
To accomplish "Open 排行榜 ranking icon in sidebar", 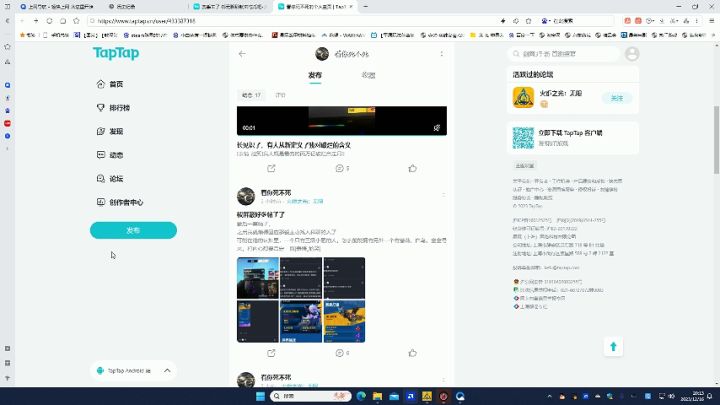I will (101, 107).
